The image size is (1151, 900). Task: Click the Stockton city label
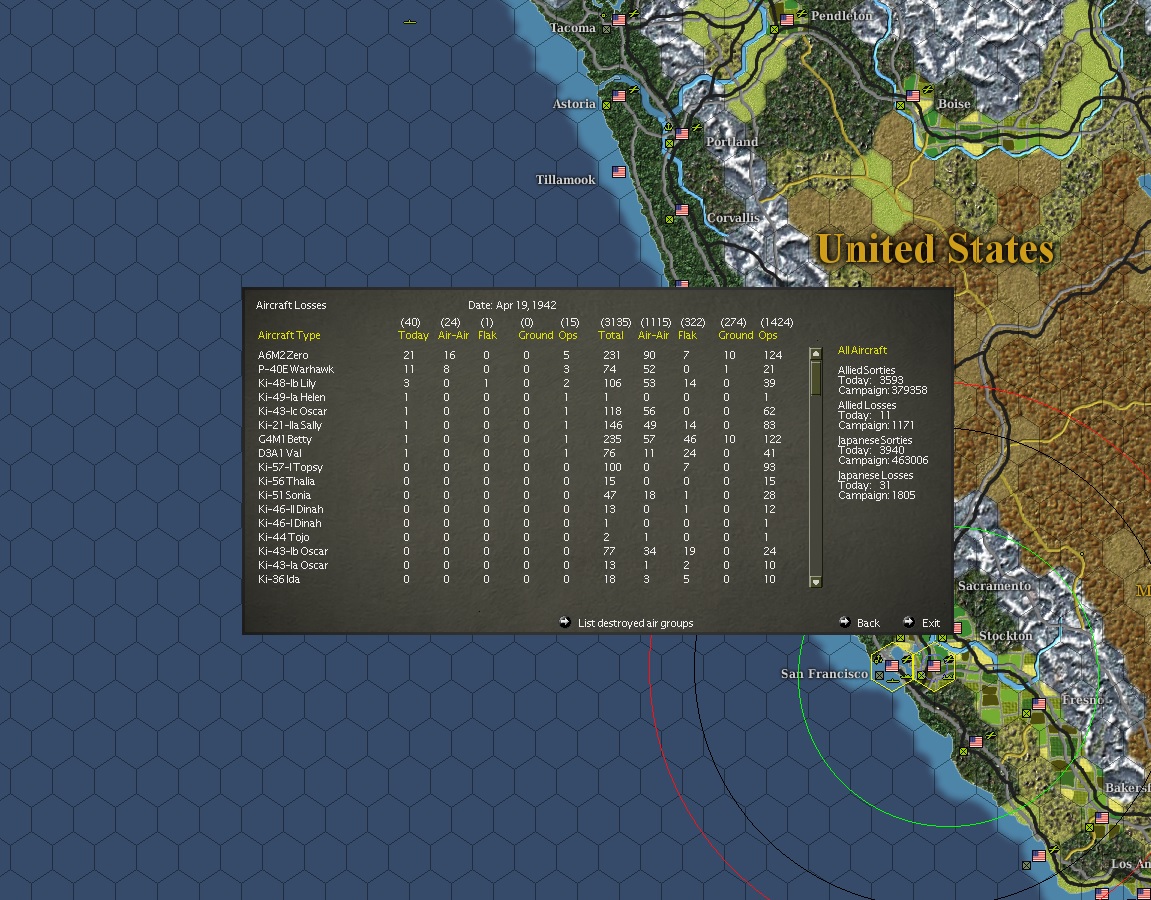pos(1005,636)
